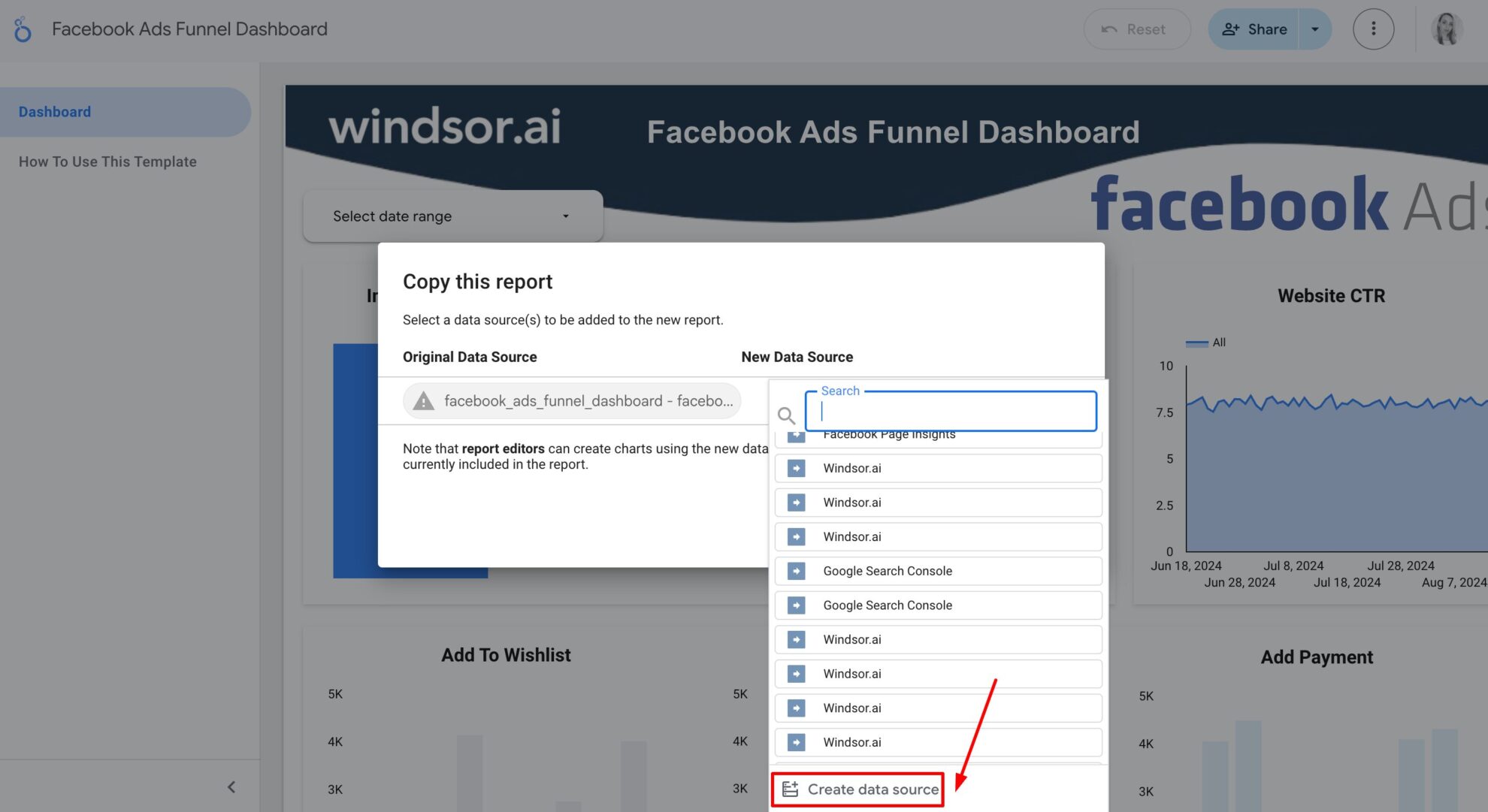Open the Share dropdown arrow
This screenshot has height=812, width=1488.
click(x=1315, y=29)
